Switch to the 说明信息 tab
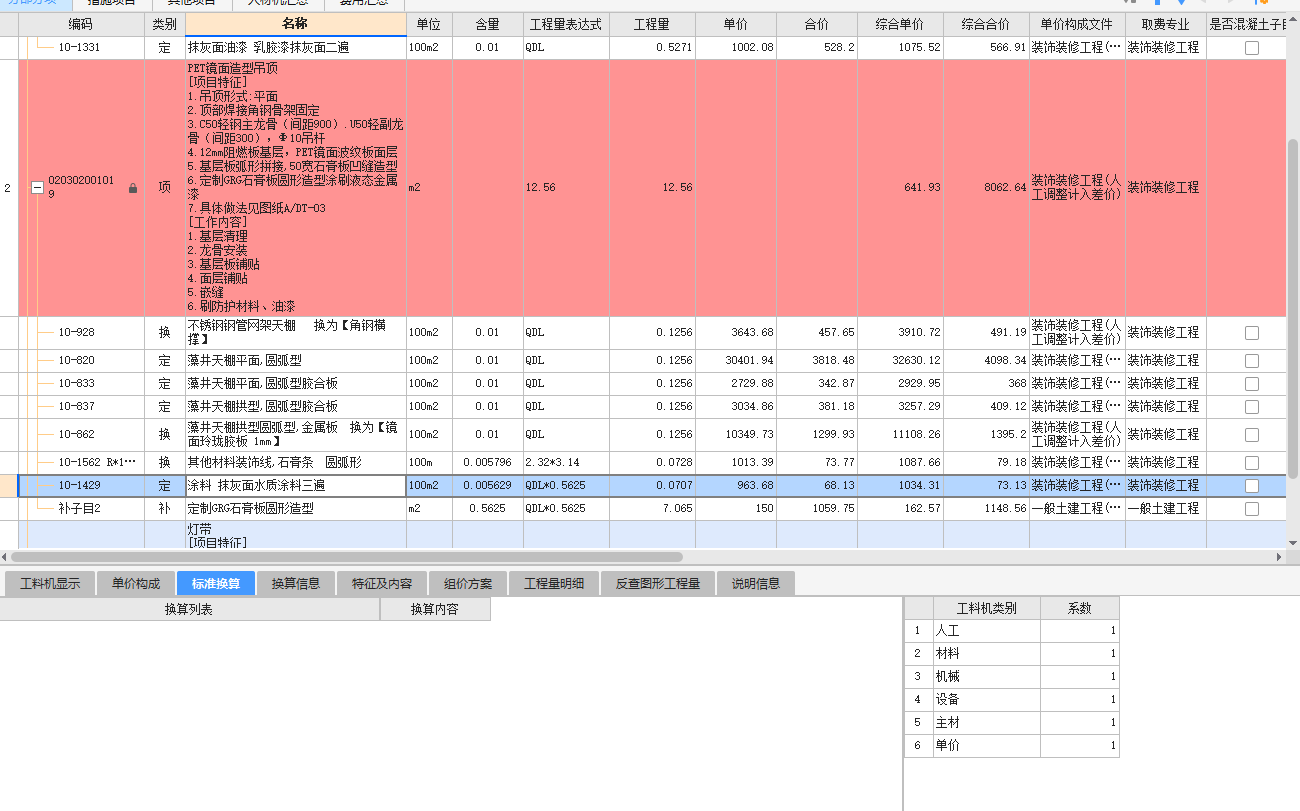 tap(756, 583)
